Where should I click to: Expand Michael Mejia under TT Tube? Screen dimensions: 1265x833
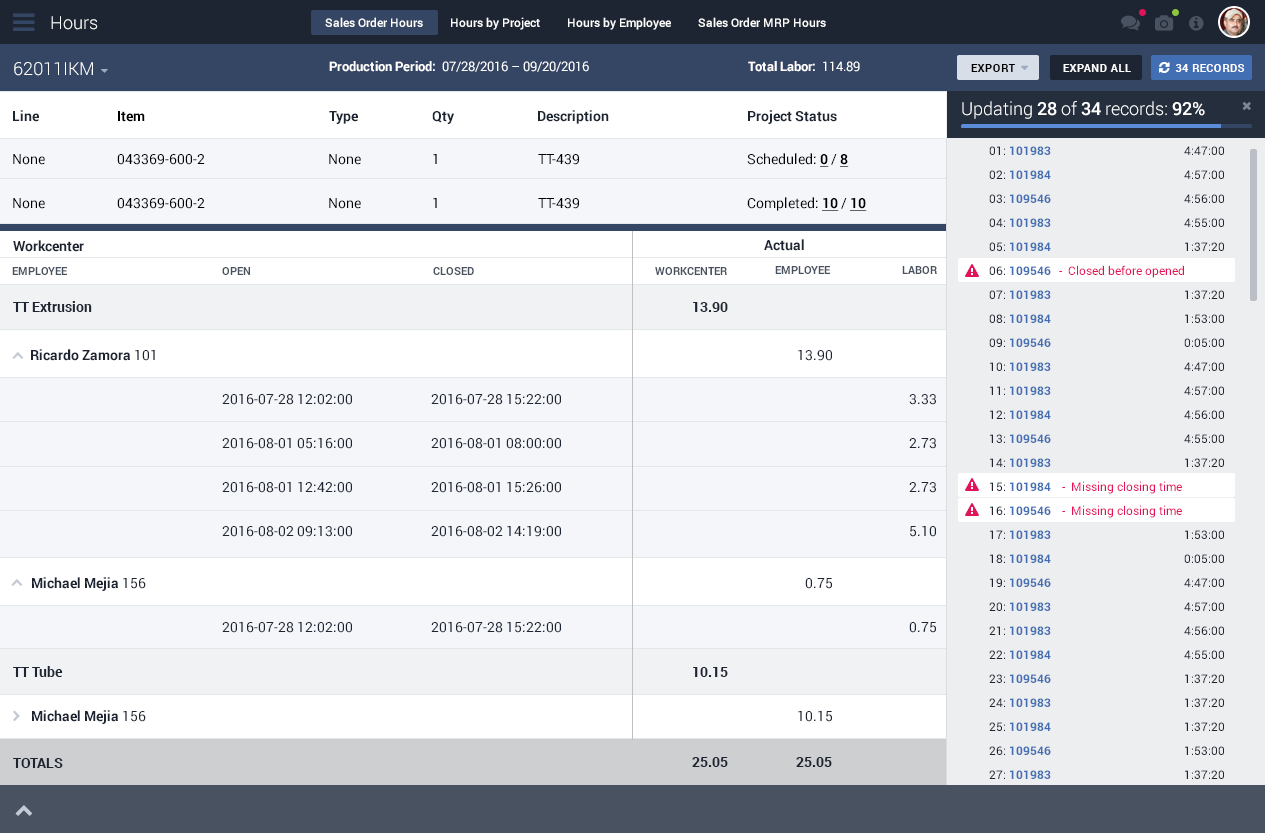pyautogui.click(x=17, y=716)
